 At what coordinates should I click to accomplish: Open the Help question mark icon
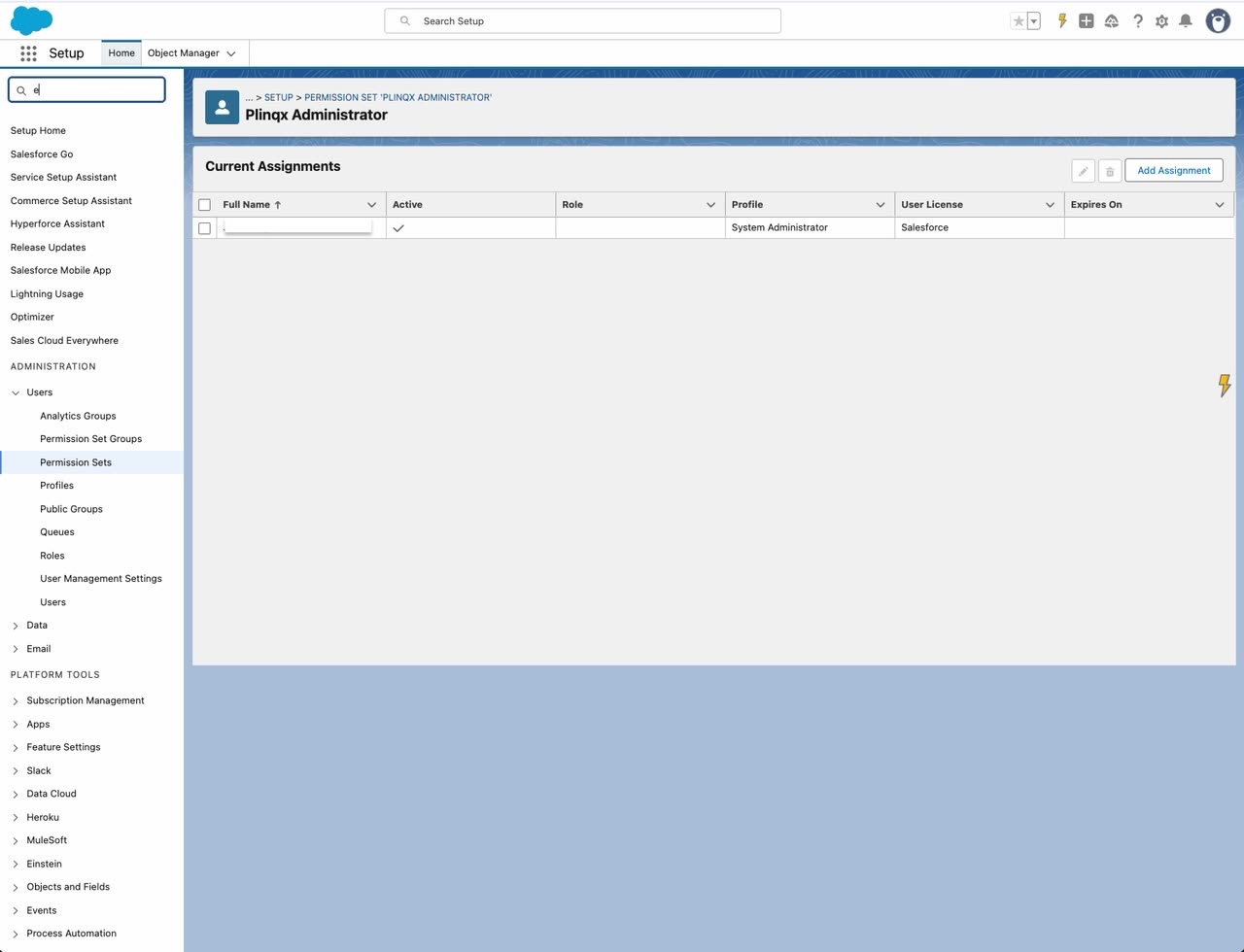click(x=1137, y=20)
